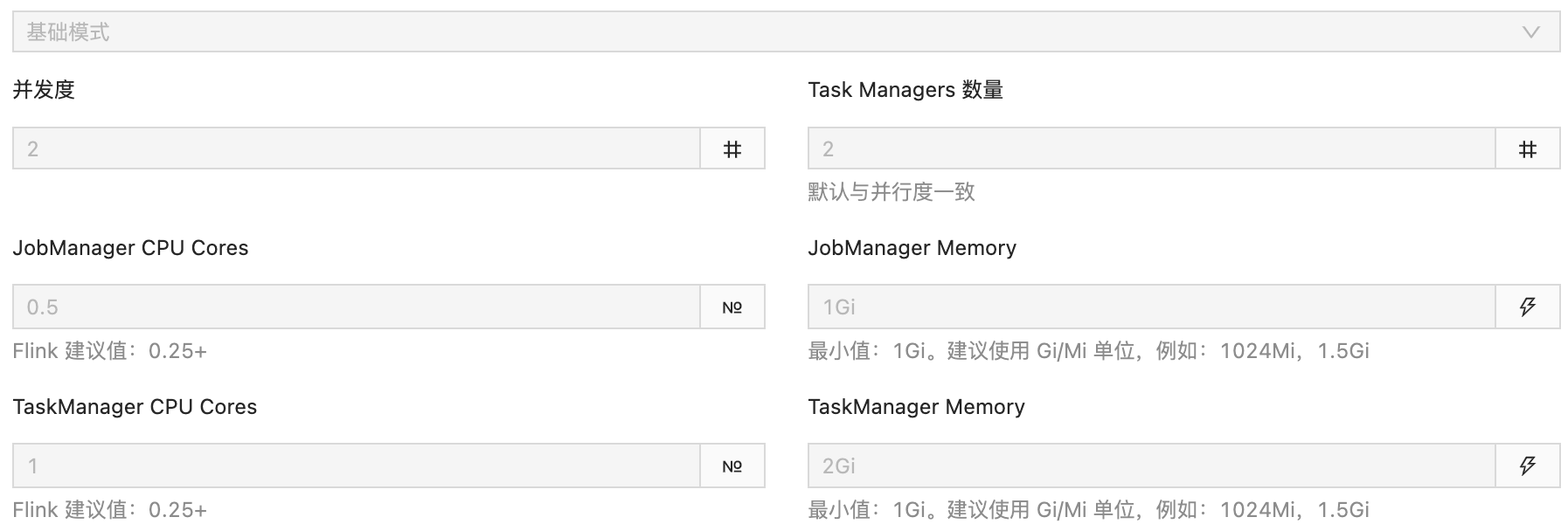Click the chevron on the 基础模式 selector
The image size is (1568, 531).
pos(1529,33)
